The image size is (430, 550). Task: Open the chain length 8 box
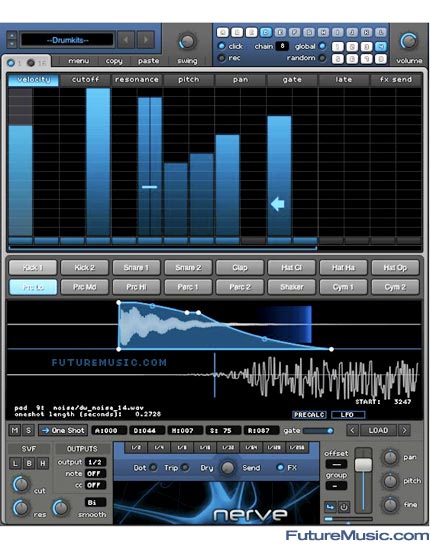(x=282, y=46)
